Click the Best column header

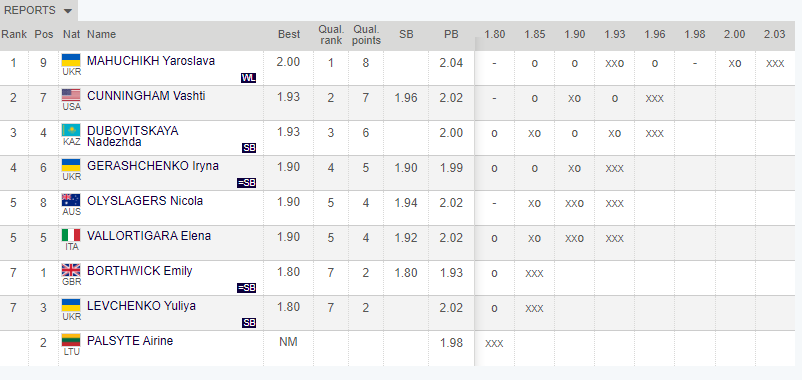pyautogui.click(x=289, y=34)
